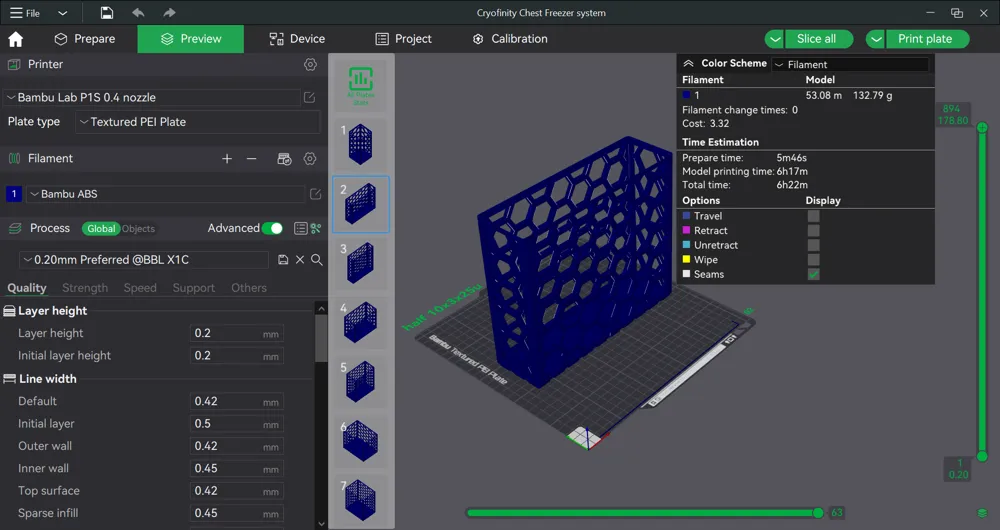Open printer preset dropdown Bambu Lab P1S
1000x530 pixels.
click(152, 98)
